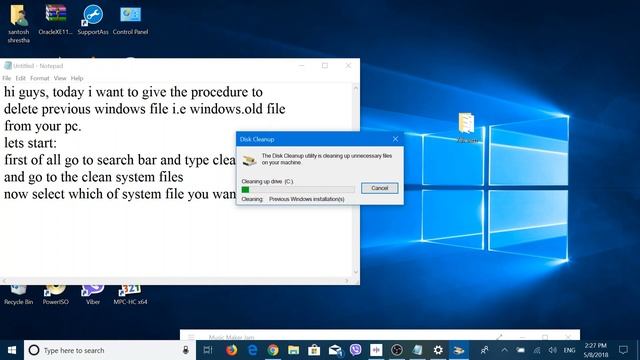This screenshot has height=360, width=640.
Task: Open Google Chrome from the taskbar
Action: [x=273, y=350]
